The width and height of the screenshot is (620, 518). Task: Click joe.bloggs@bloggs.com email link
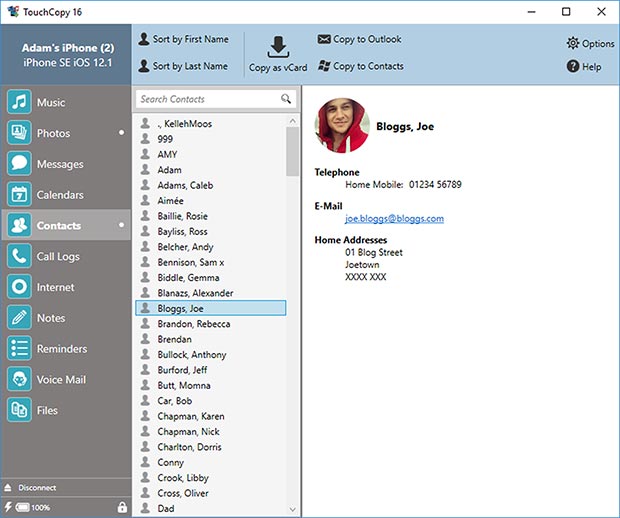click(x=394, y=218)
